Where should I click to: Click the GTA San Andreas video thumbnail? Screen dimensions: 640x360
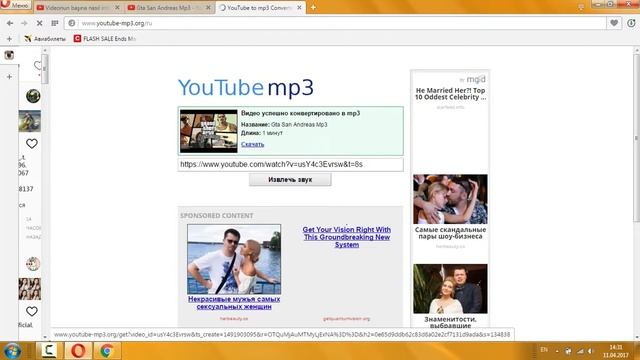tap(209, 131)
